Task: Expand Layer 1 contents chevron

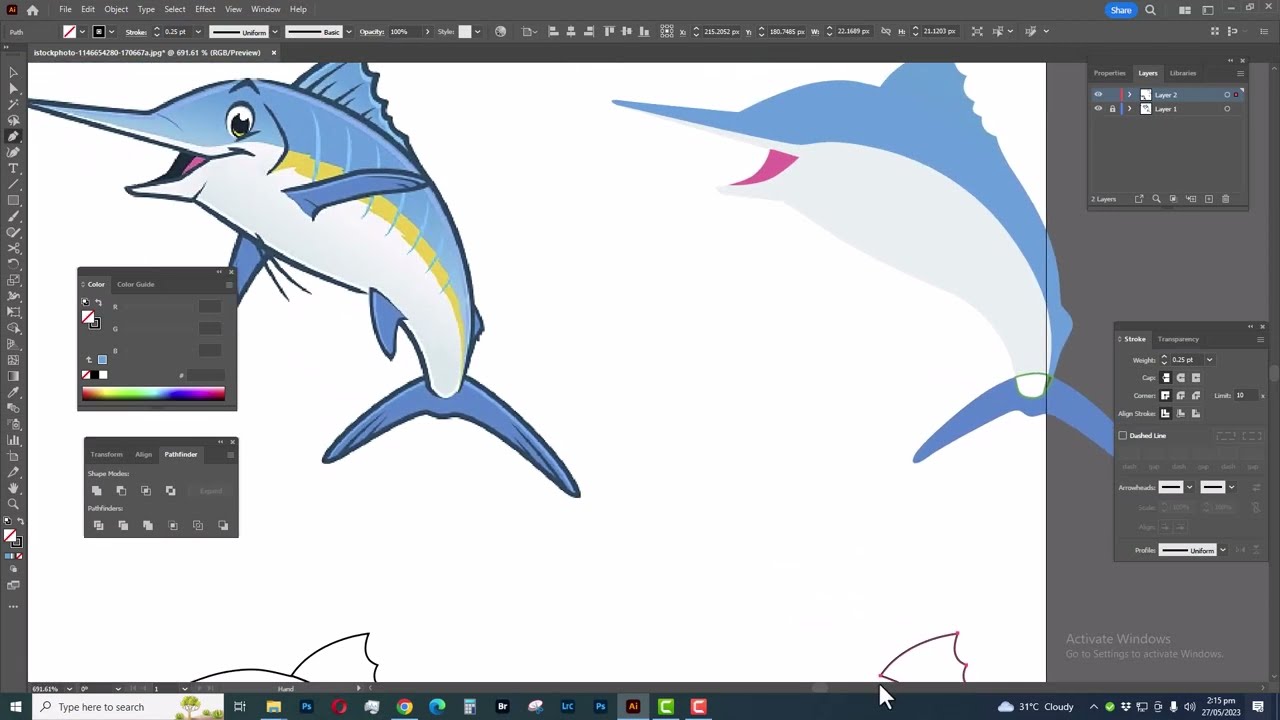Action: click(1130, 109)
